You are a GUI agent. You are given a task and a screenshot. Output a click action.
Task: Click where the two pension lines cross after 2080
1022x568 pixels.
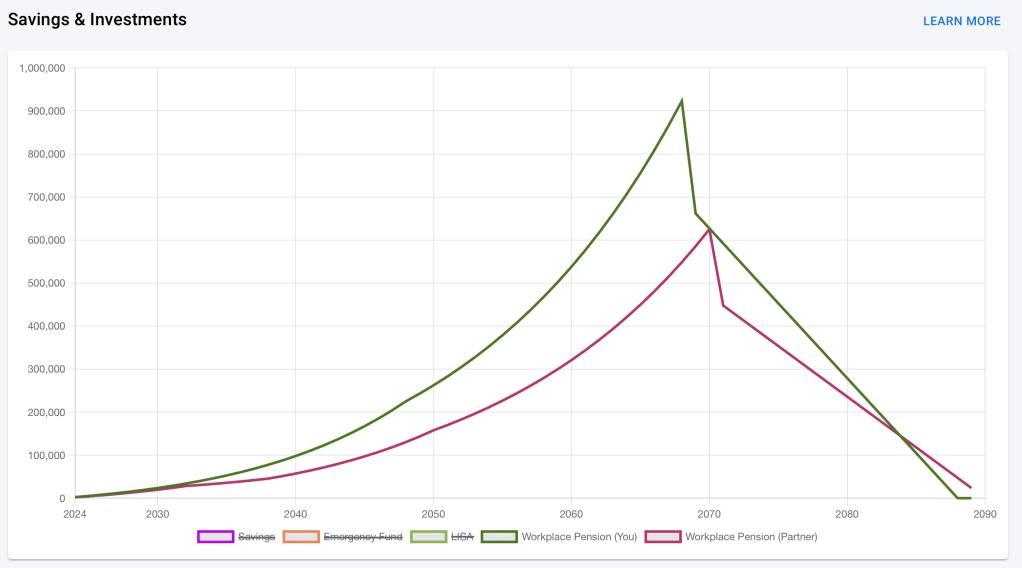click(x=901, y=436)
